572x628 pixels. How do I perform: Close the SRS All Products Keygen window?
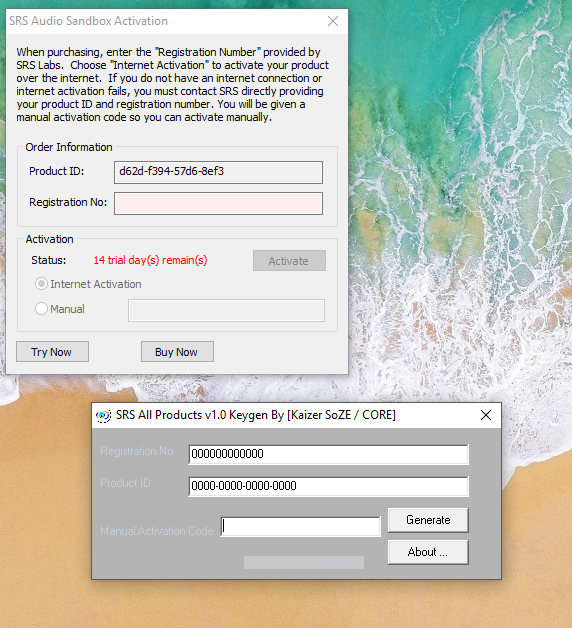point(486,415)
